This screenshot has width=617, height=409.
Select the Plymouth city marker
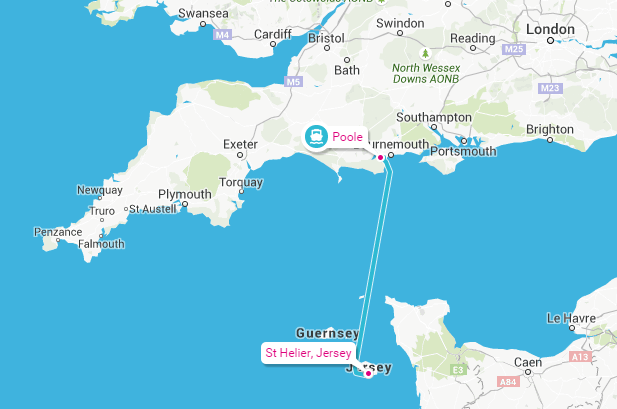(185, 204)
